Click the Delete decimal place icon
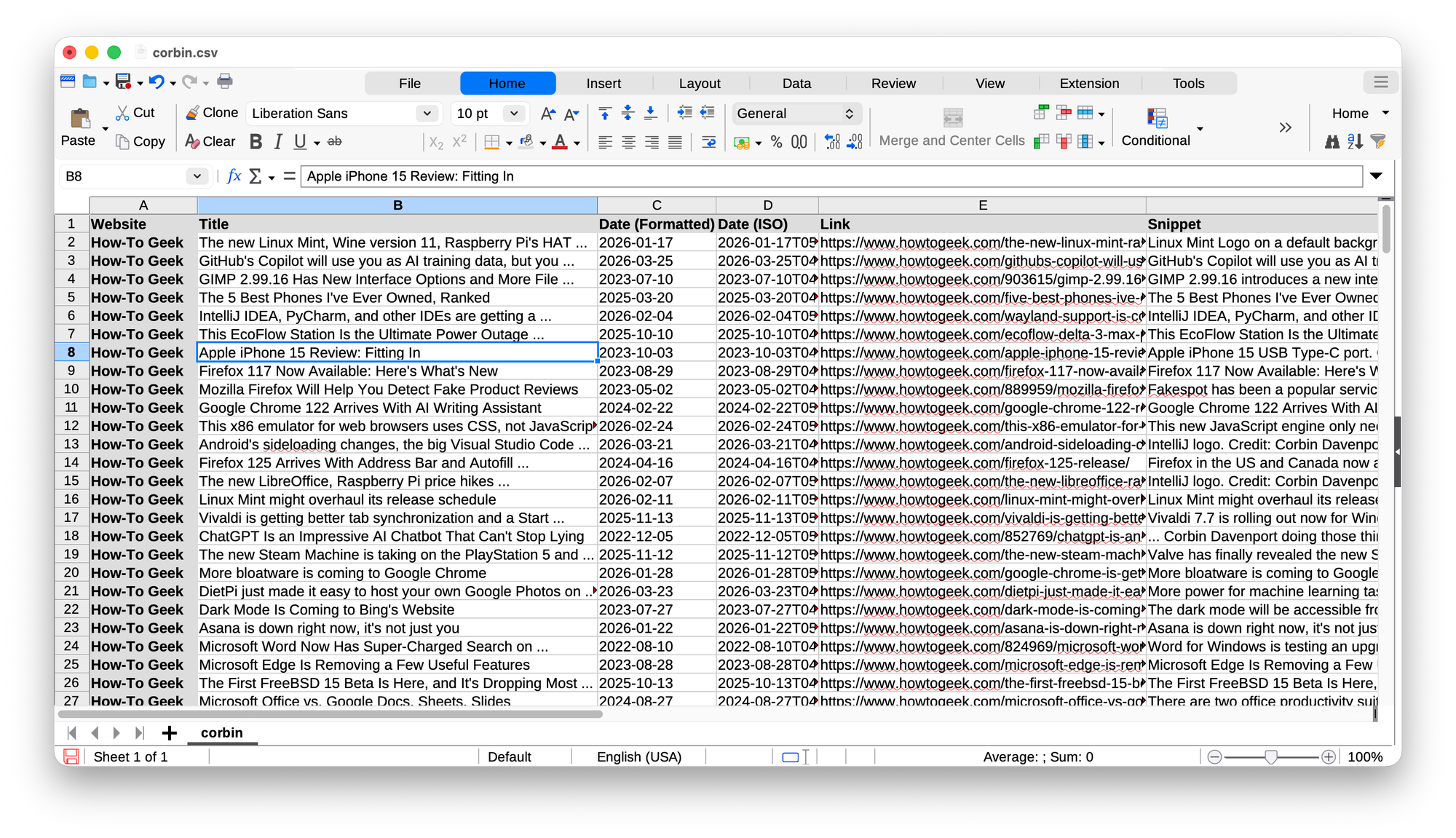 point(855,142)
